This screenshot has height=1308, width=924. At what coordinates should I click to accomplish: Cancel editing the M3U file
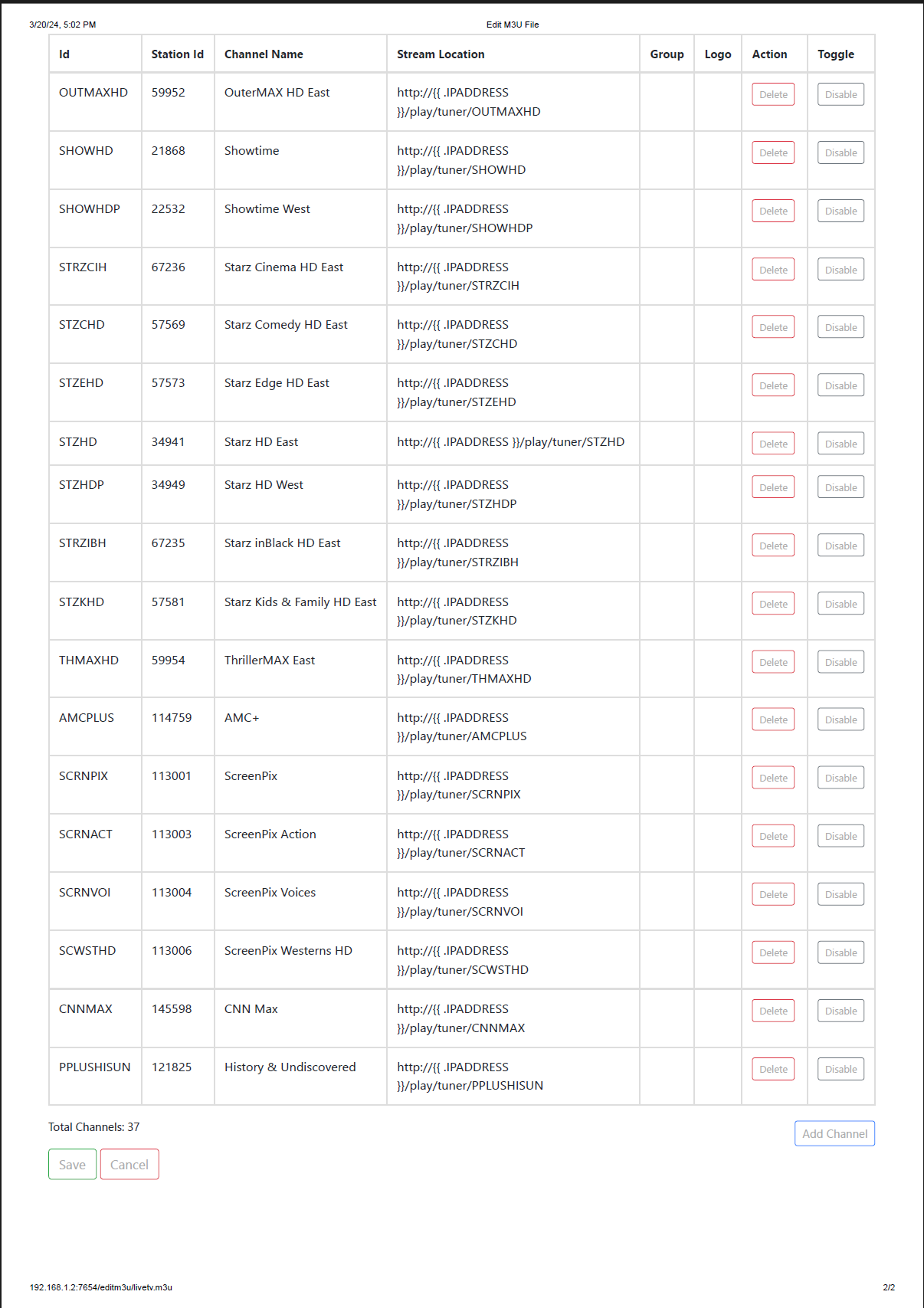(129, 1165)
